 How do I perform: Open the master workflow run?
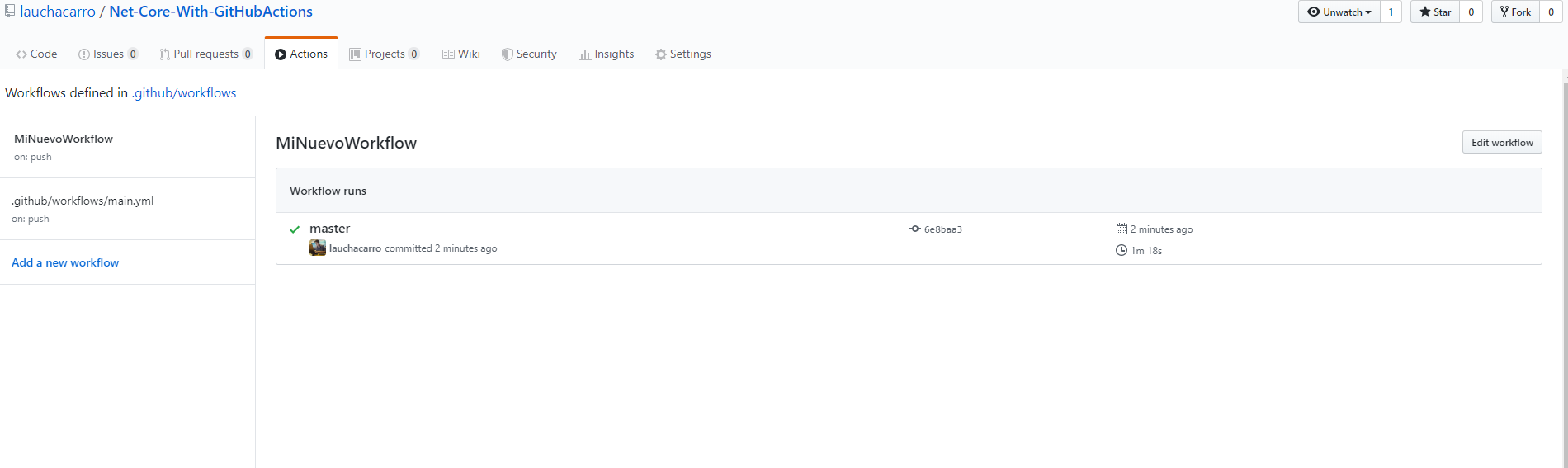tap(329, 229)
